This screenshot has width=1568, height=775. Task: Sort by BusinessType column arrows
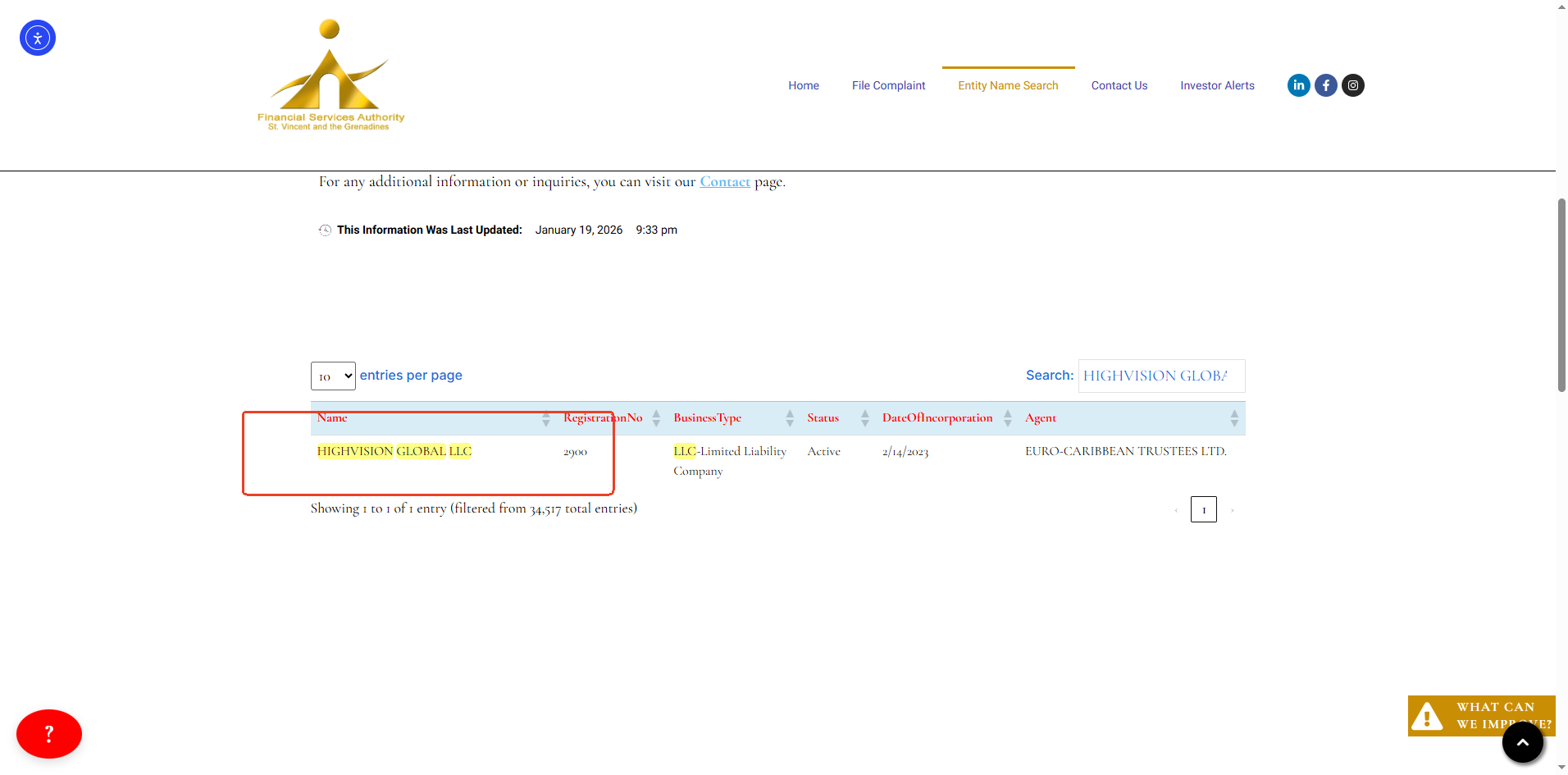(x=789, y=418)
